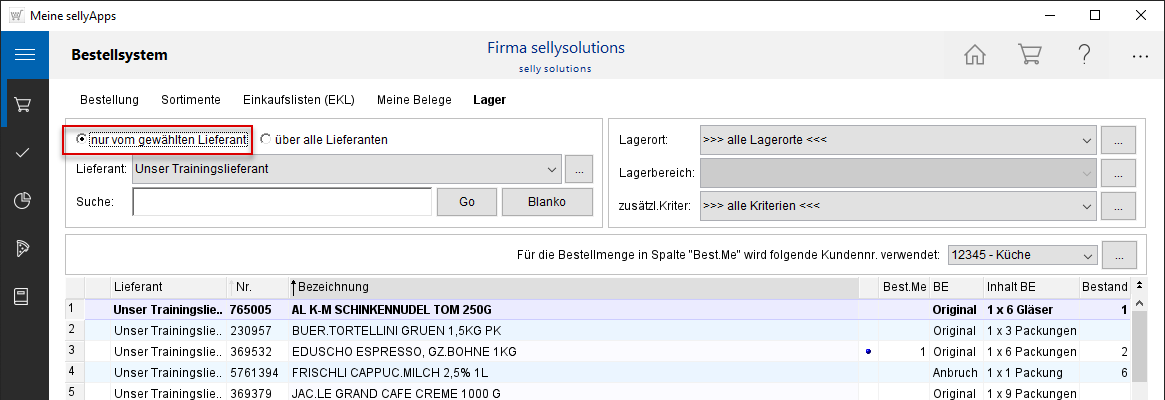This screenshot has height=400, width=1165.
Task: Expand the Lieferant dropdown
Action: point(548,169)
